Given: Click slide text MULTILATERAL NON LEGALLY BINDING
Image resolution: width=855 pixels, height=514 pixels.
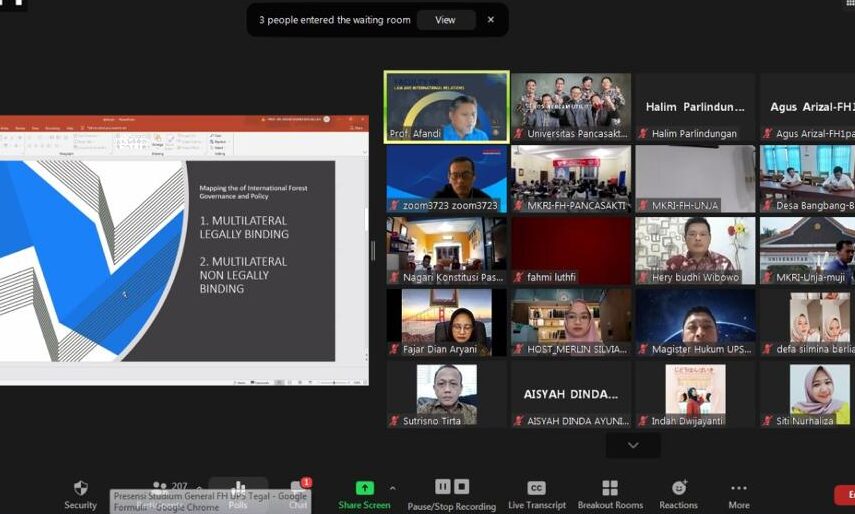Looking at the screenshot, I should [243, 275].
